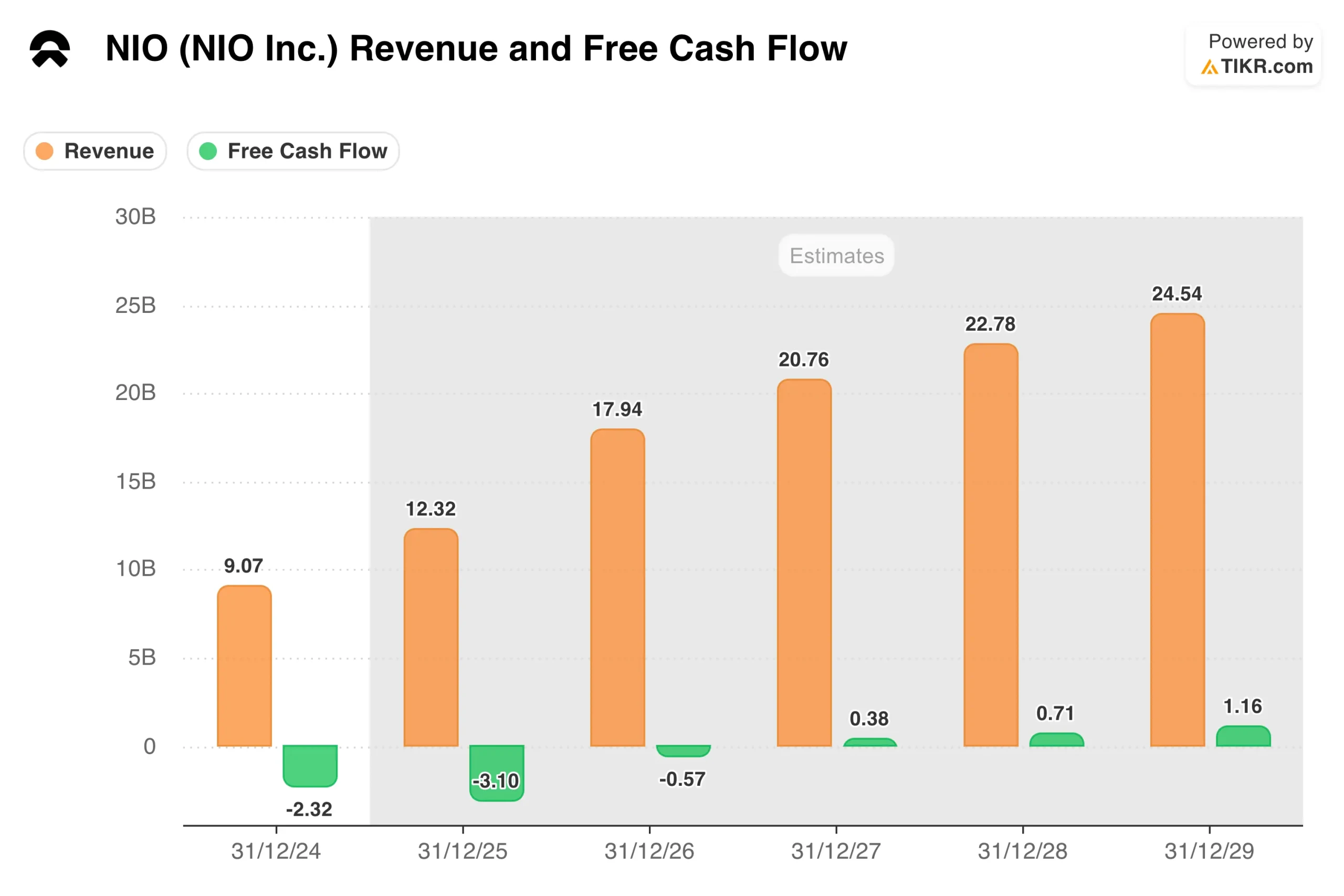Select the 9.07 revenue bar for 2024
The height and width of the screenshot is (896, 1344).
pos(244,666)
